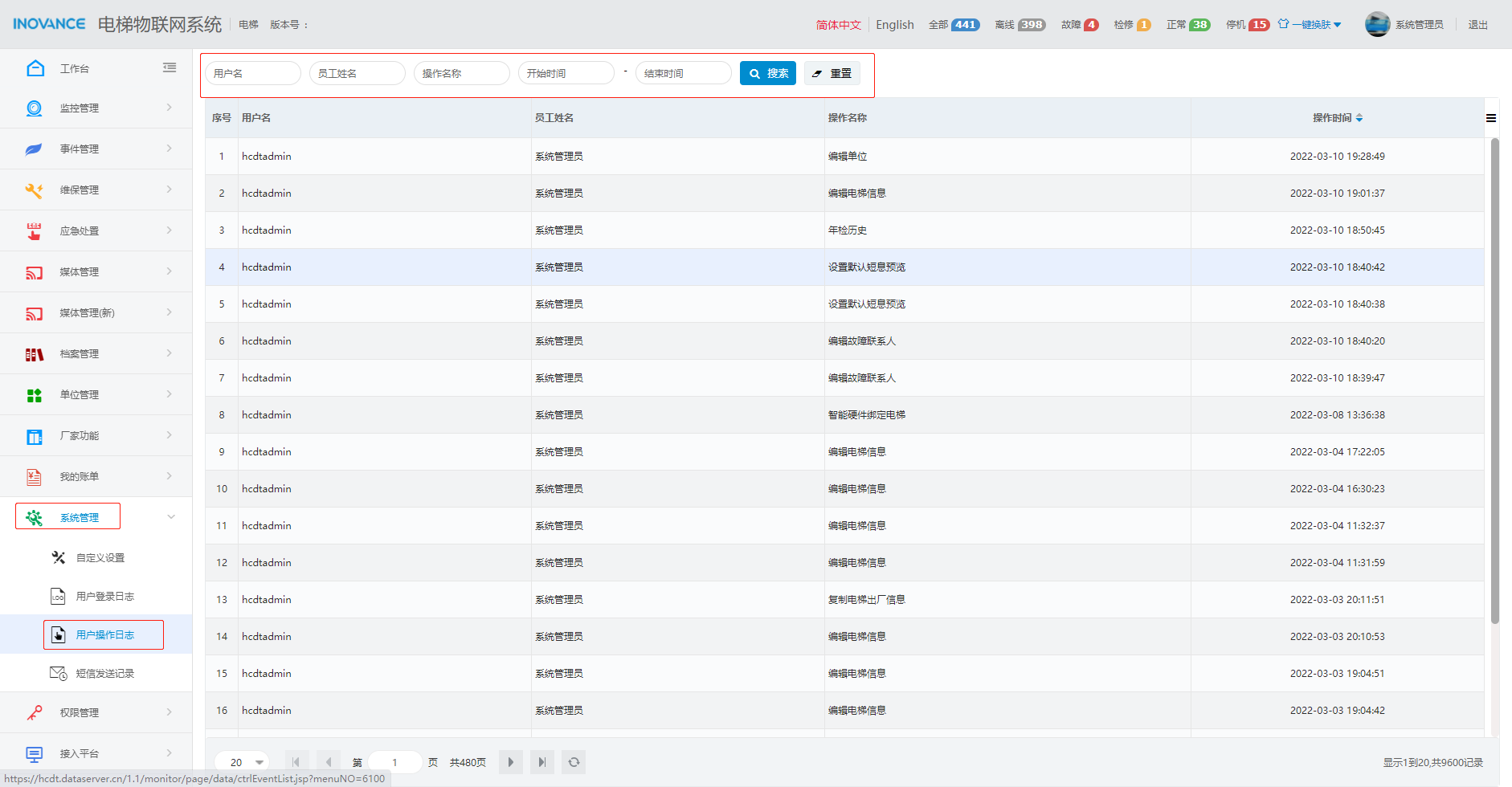
Task: Click the blue Search button
Action: [x=768, y=73]
